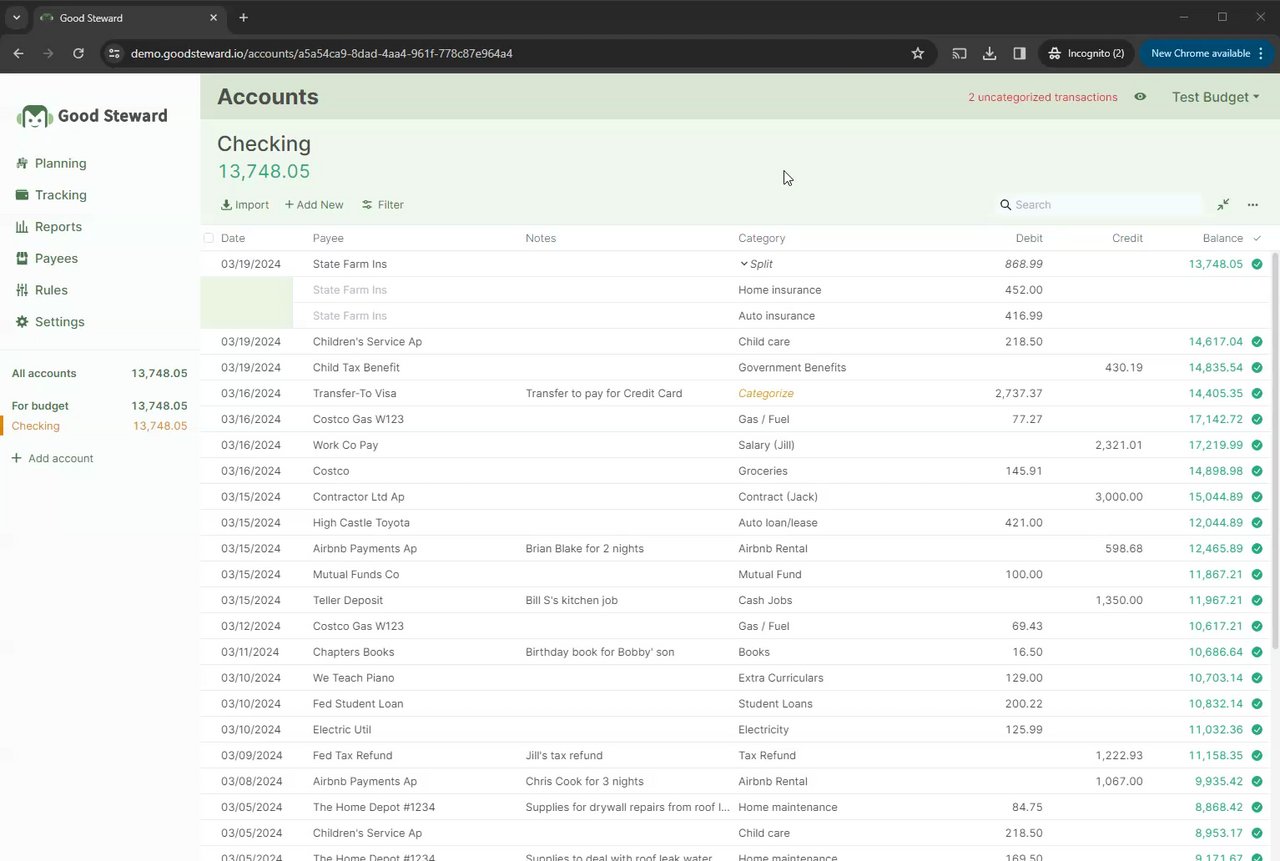Collapse the State Farm Ins Split category
Image resolution: width=1280 pixels, height=861 pixels.
pyautogui.click(x=744, y=264)
